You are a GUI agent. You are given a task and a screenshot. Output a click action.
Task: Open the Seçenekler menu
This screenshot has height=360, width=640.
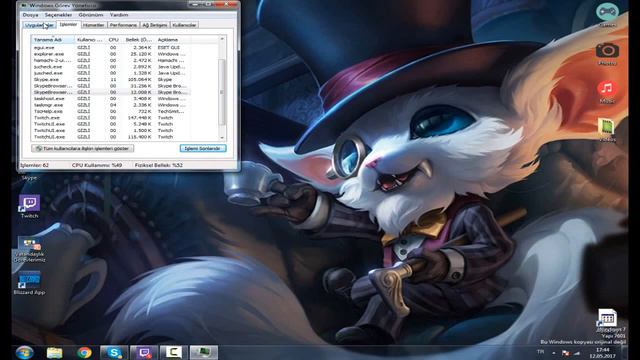tap(58, 15)
